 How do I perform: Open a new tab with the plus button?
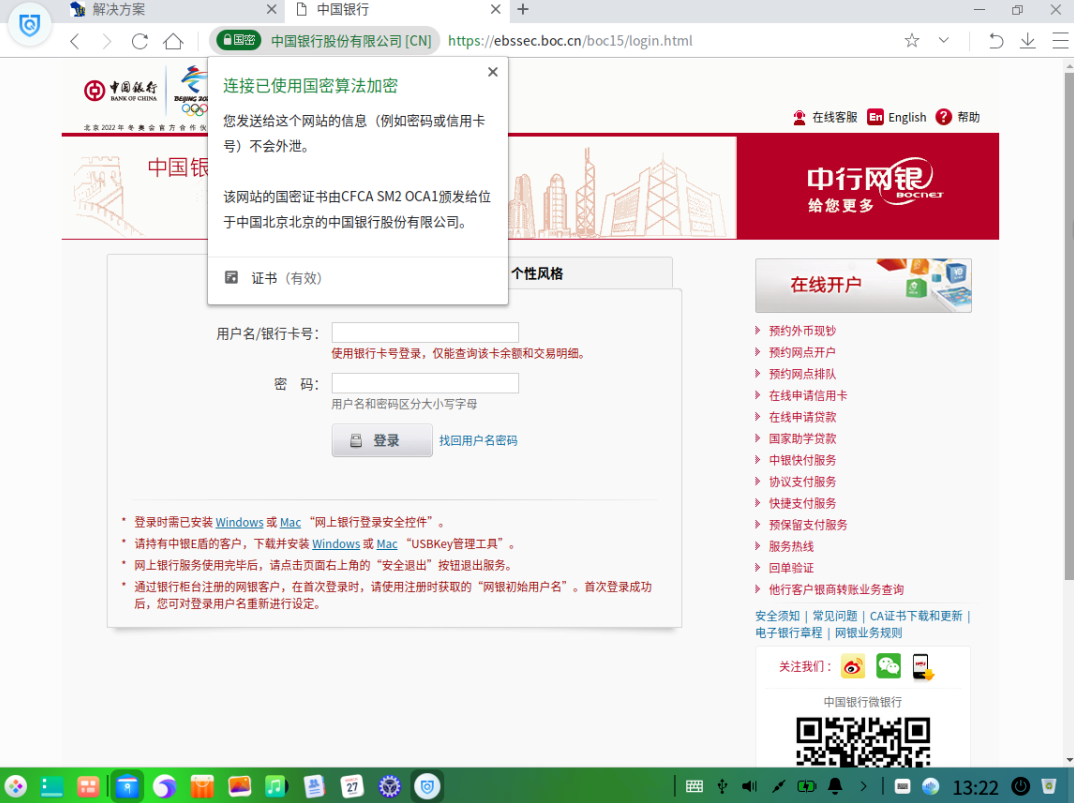[x=523, y=9]
